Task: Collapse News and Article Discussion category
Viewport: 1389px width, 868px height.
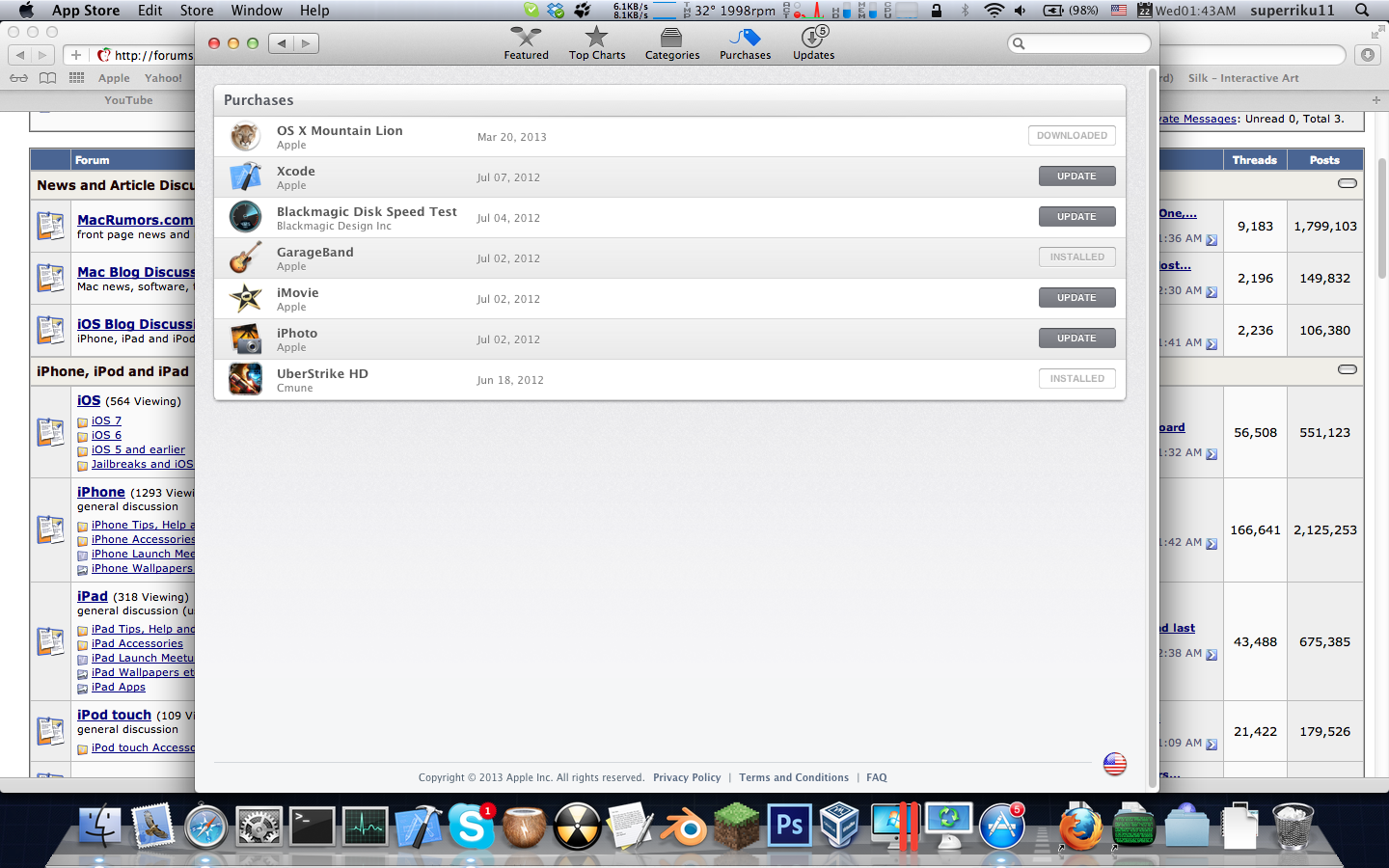Action: pos(1348,183)
